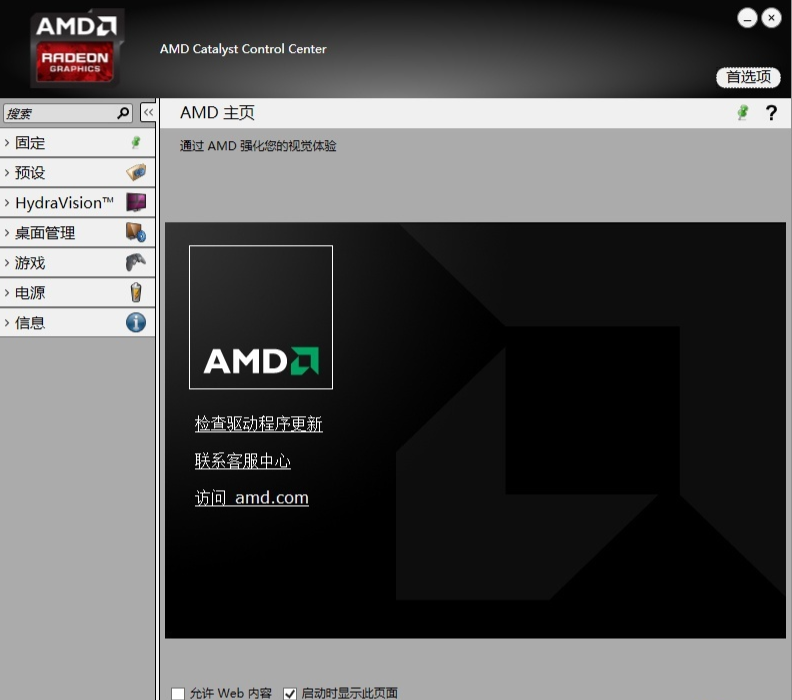Screen dimensions: 792x700
Task: Open 游戏 sidebar item
Action: 77,263
